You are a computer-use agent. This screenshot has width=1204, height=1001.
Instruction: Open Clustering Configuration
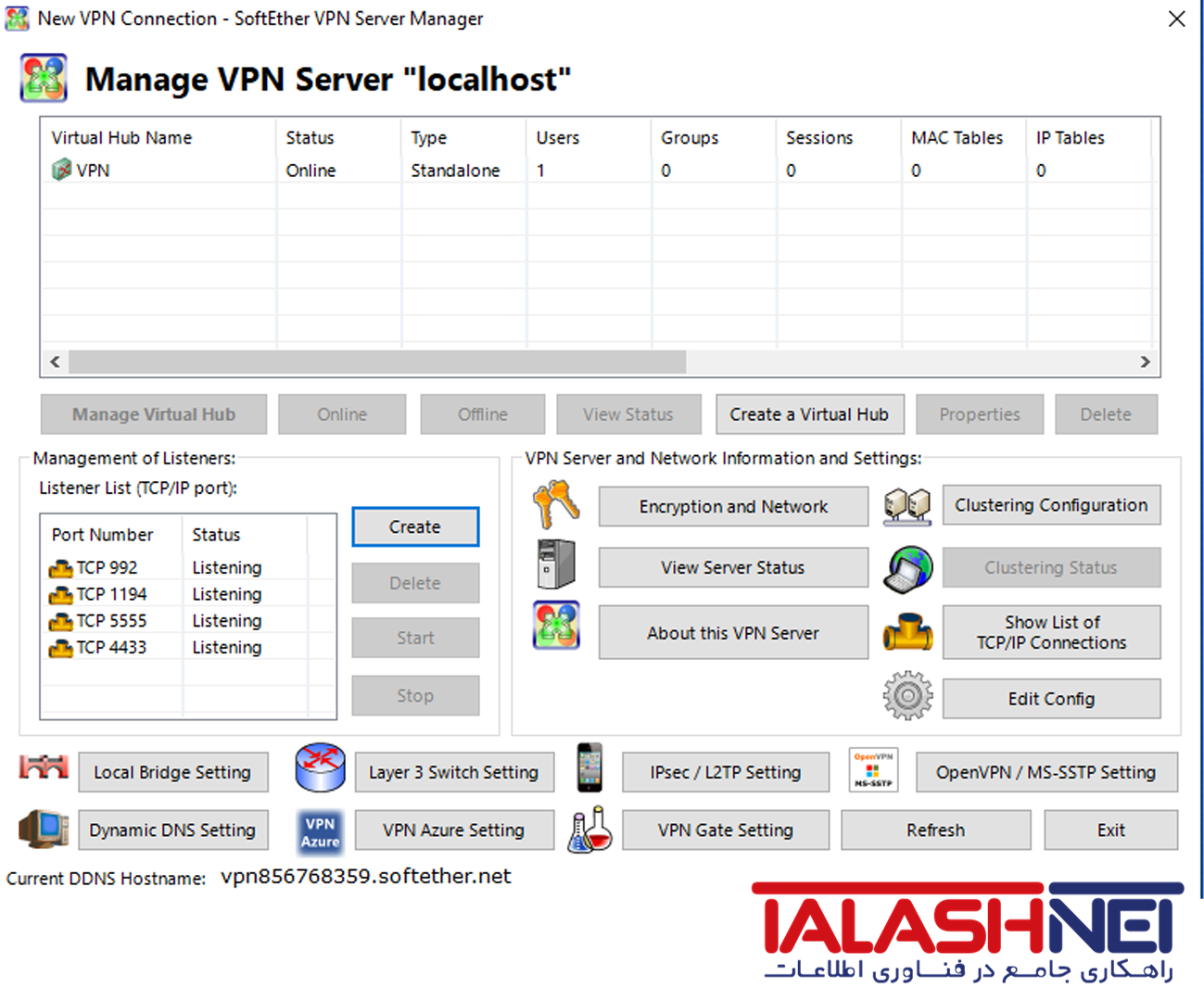1051,505
